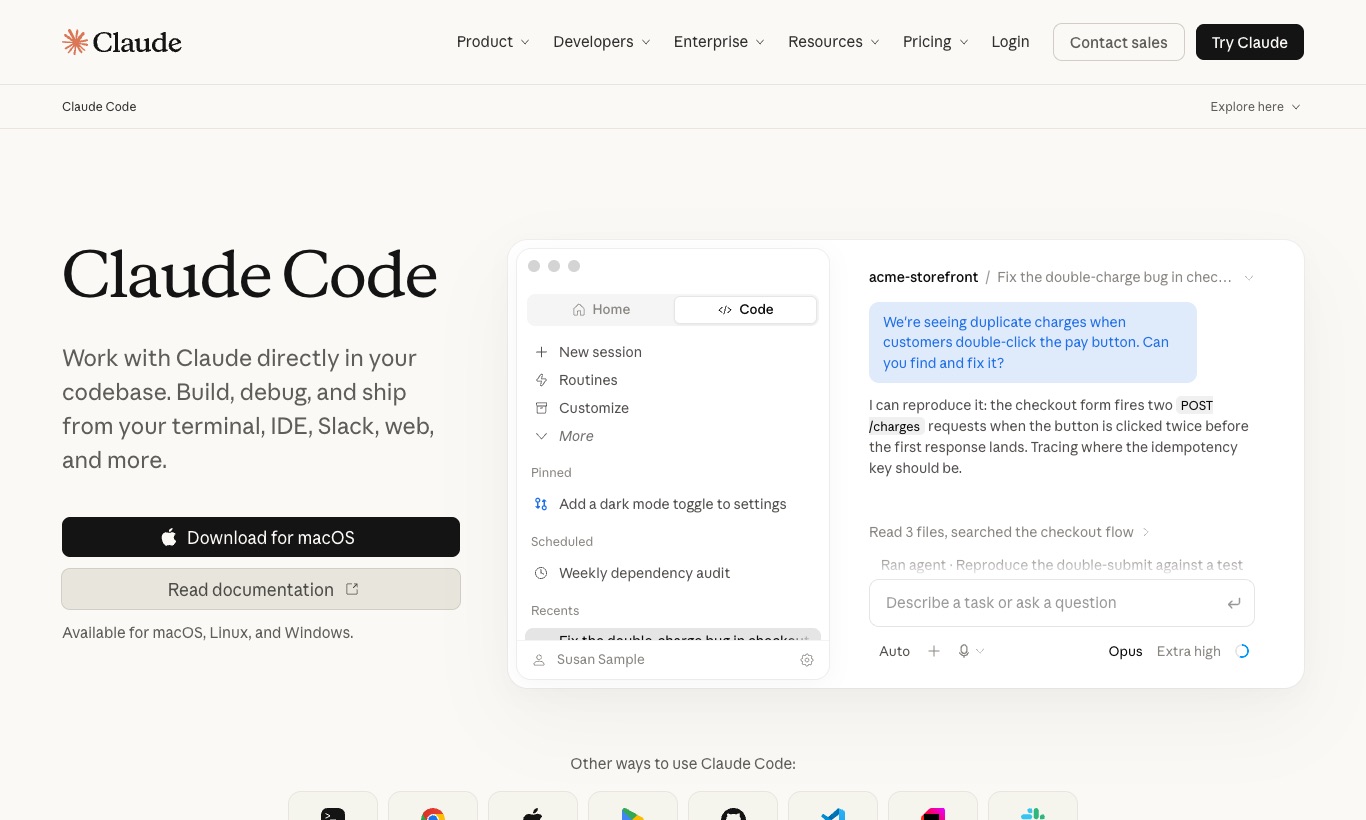The width and height of the screenshot is (1366, 820).
Task: Click pull-request icon beside dark mode toggle task
Action: tap(541, 504)
